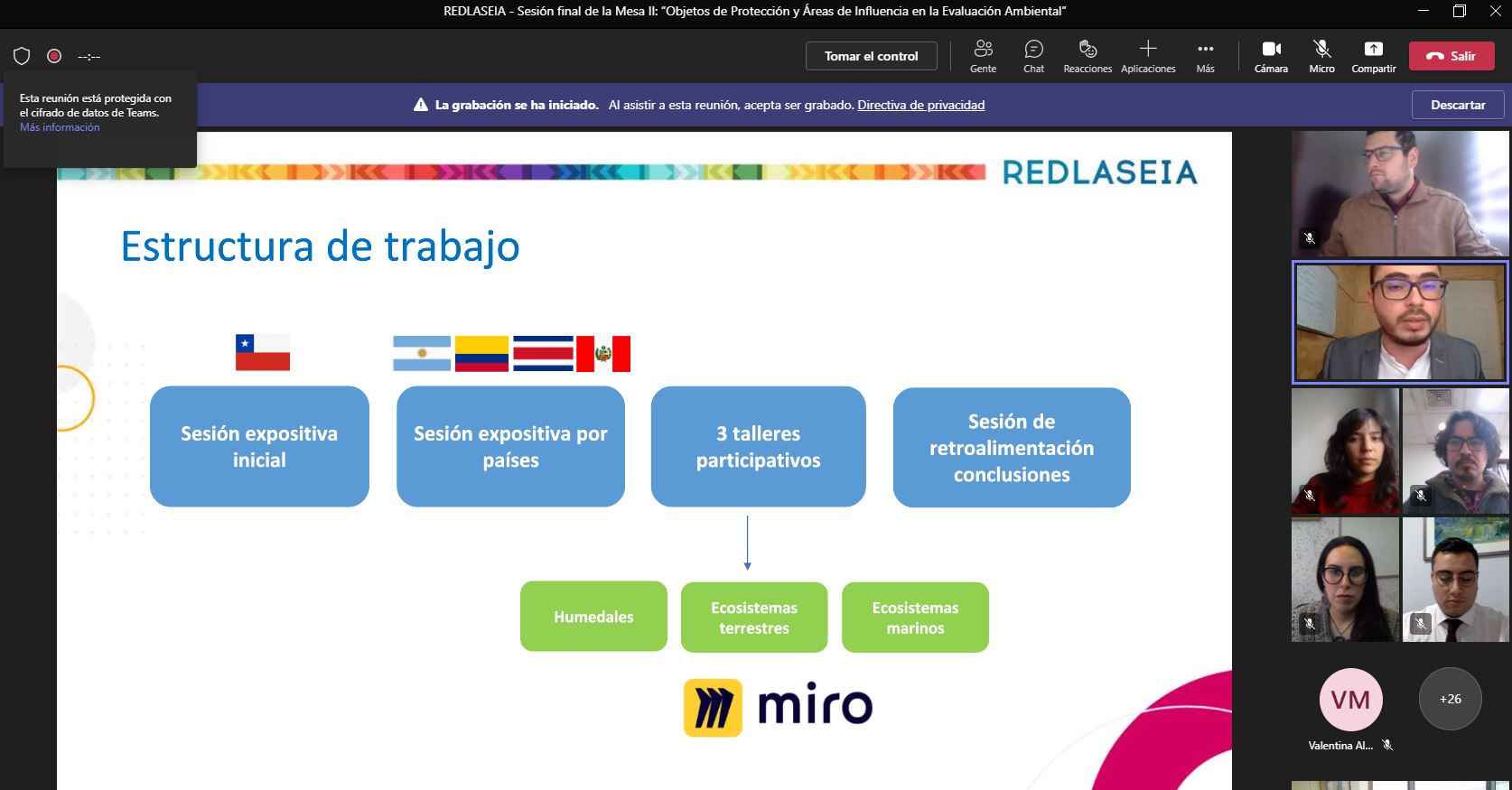Select the highlighted speaker video tile
1512x790 pixels.
(1400, 322)
